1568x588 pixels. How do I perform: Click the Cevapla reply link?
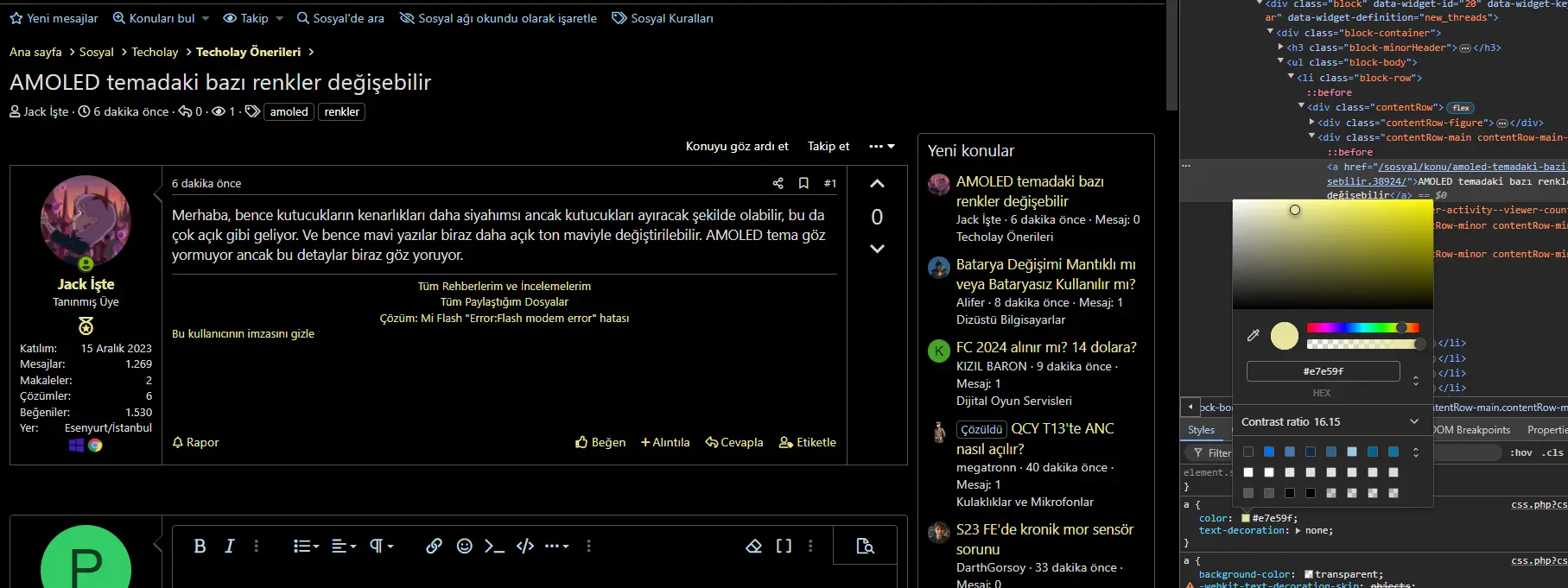[x=734, y=442]
